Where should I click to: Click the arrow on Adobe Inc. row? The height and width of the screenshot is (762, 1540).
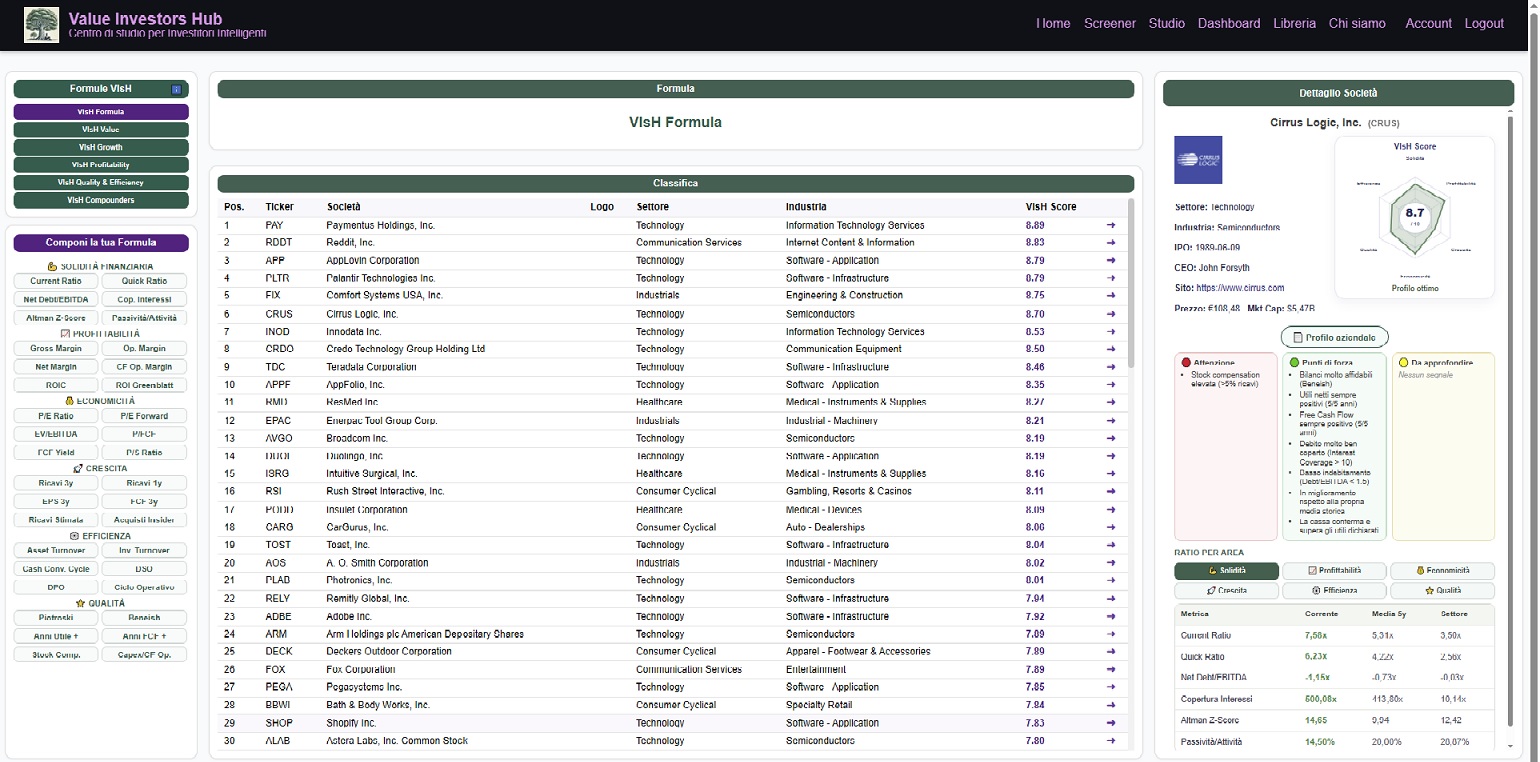tap(1111, 616)
